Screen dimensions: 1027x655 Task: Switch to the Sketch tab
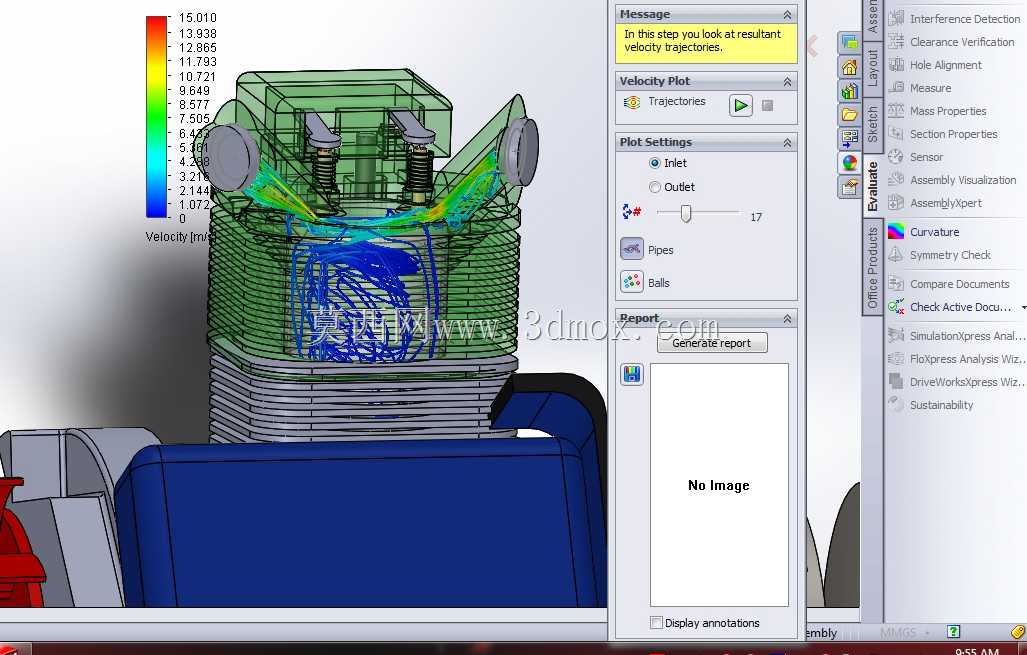[x=872, y=124]
